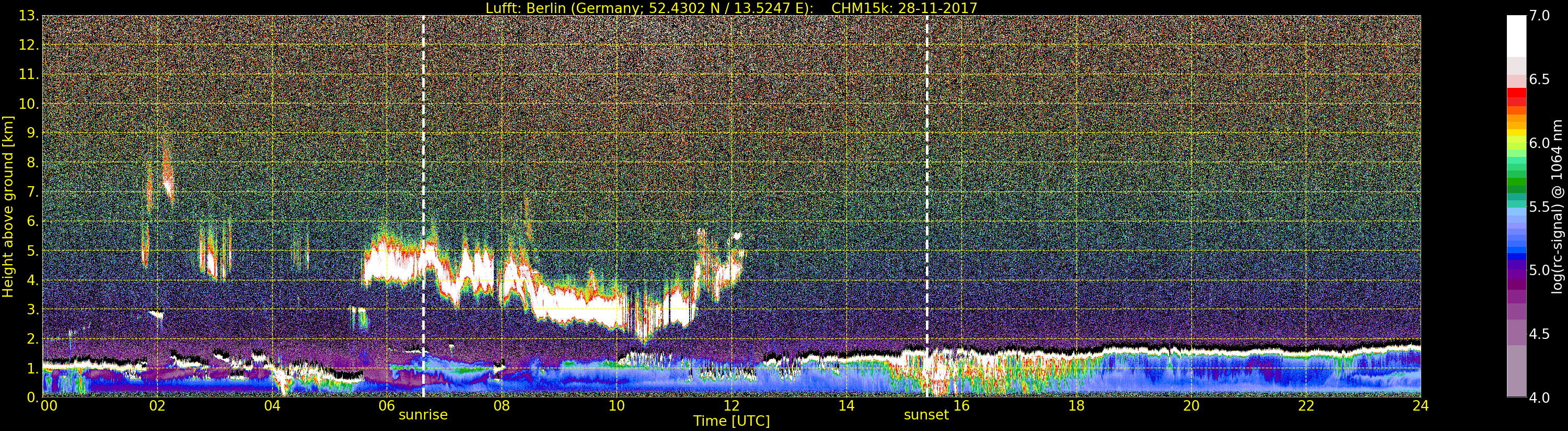The image size is (1568, 431).
Task: Click the '08' time axis tick label
Action: [502, 406]
